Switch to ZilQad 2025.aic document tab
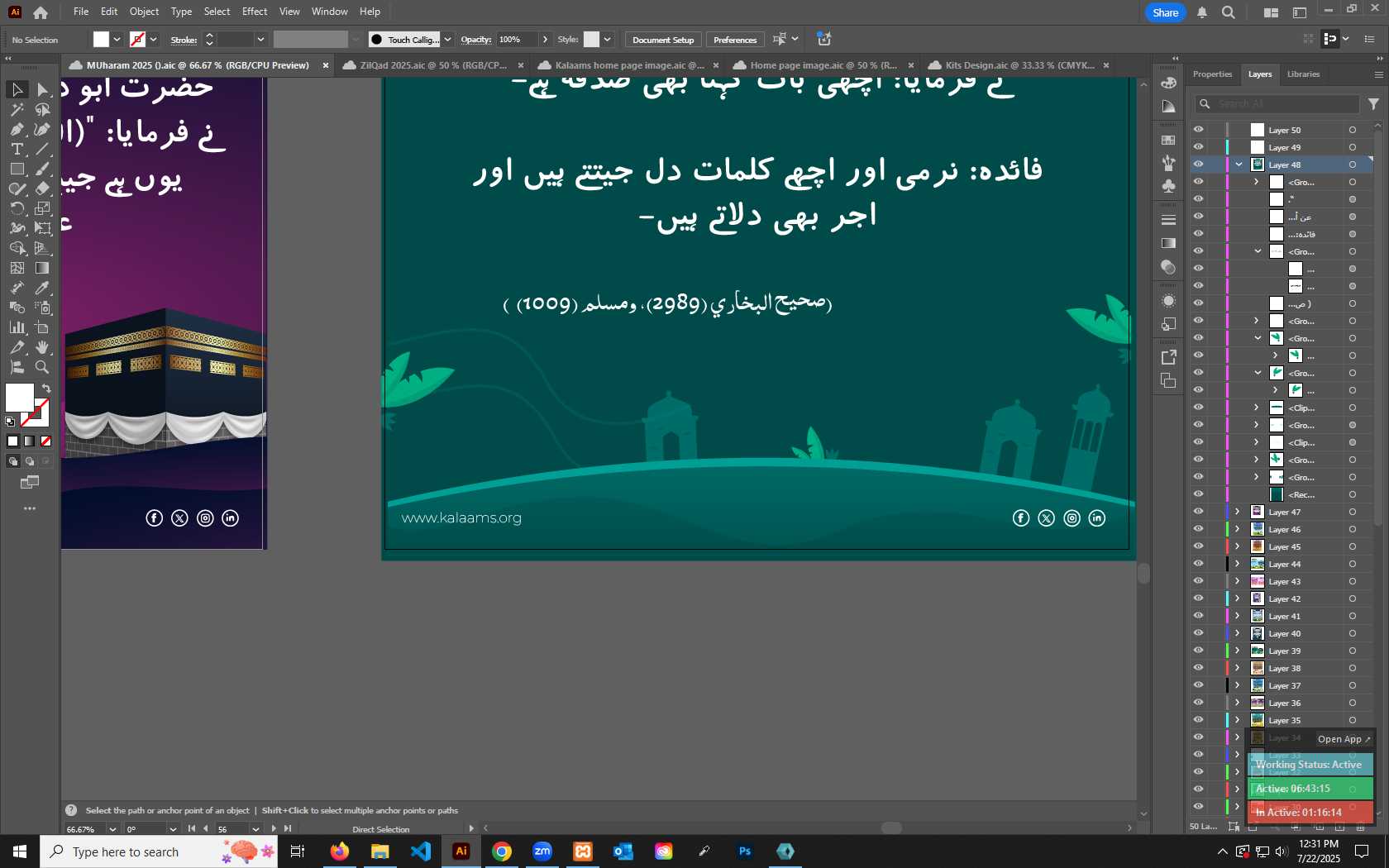 pyautogui.click(x=433, y=65)
